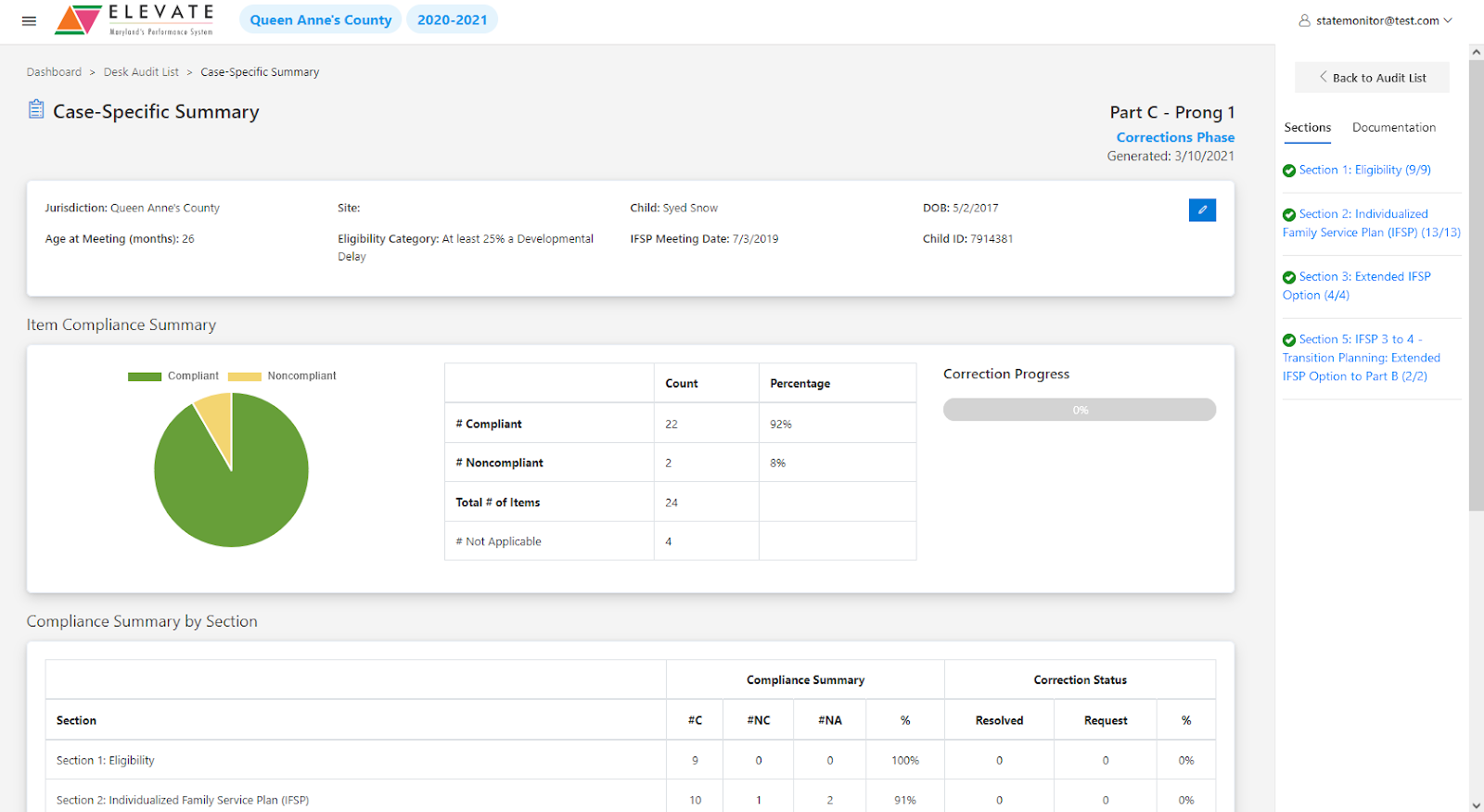
Task: Select the Sections tab
Action: (x=1307, y=128)
